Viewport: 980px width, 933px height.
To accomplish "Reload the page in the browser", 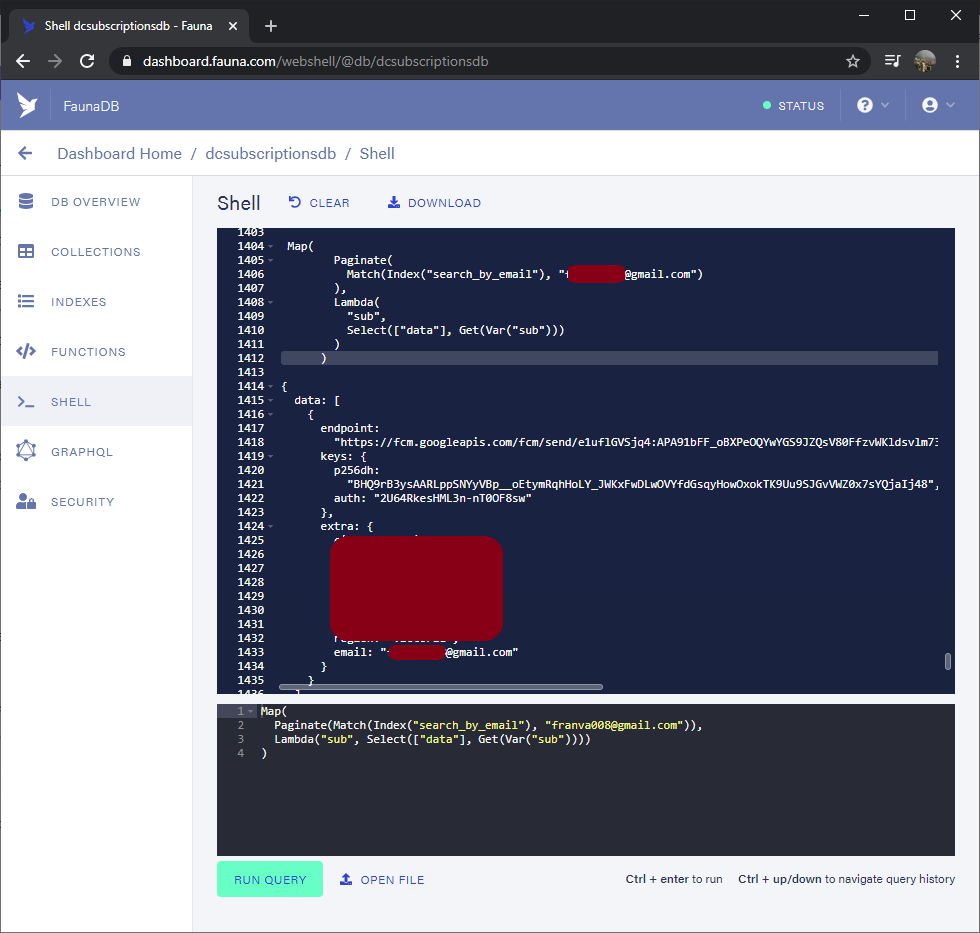I will coord(87,61).
